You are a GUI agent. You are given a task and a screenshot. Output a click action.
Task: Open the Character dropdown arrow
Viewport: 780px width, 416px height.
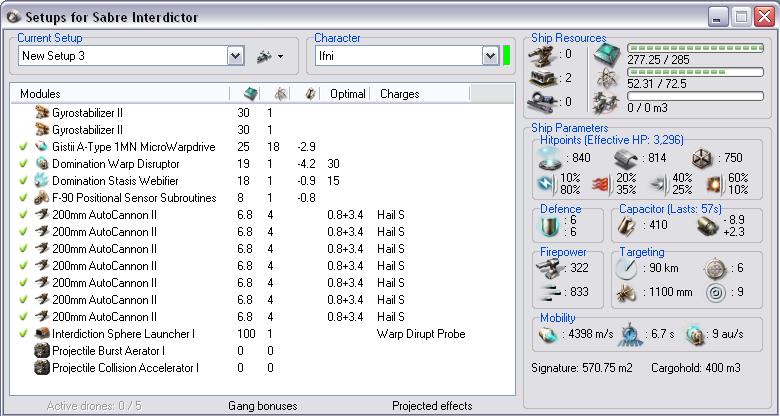point(490,56)
